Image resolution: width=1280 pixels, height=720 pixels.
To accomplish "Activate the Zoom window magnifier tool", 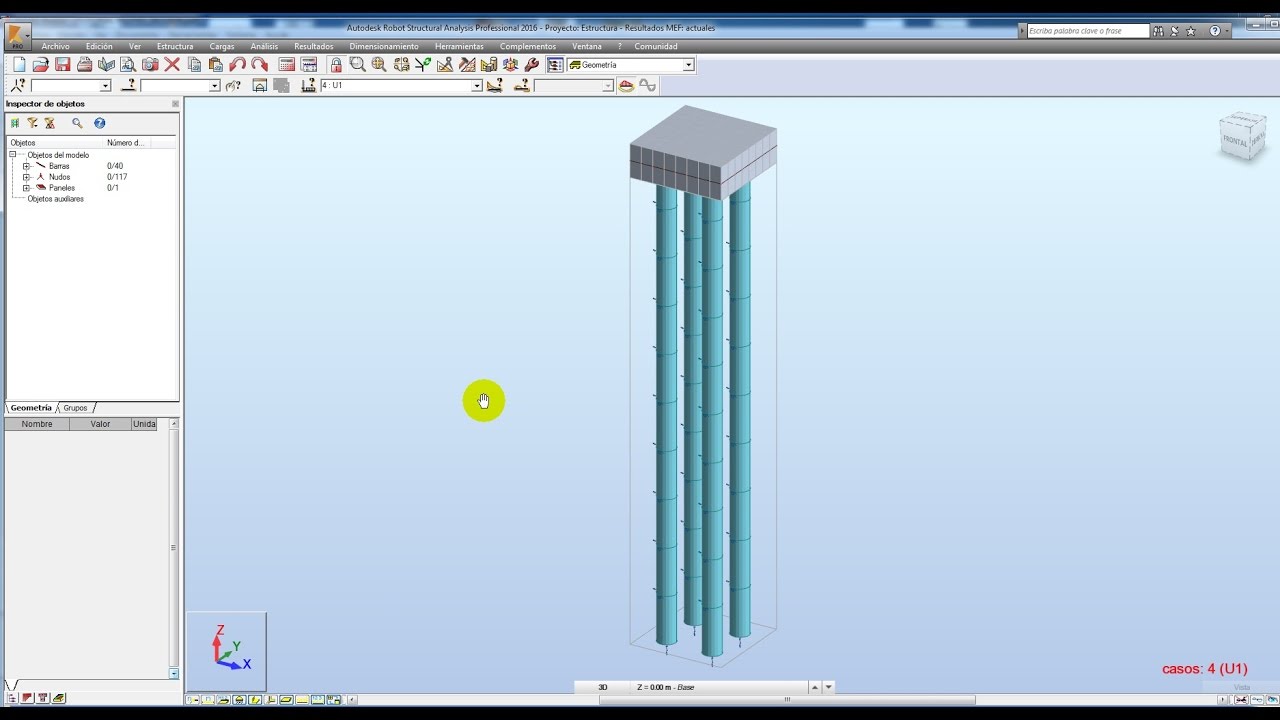I will (x=357, y=65).
